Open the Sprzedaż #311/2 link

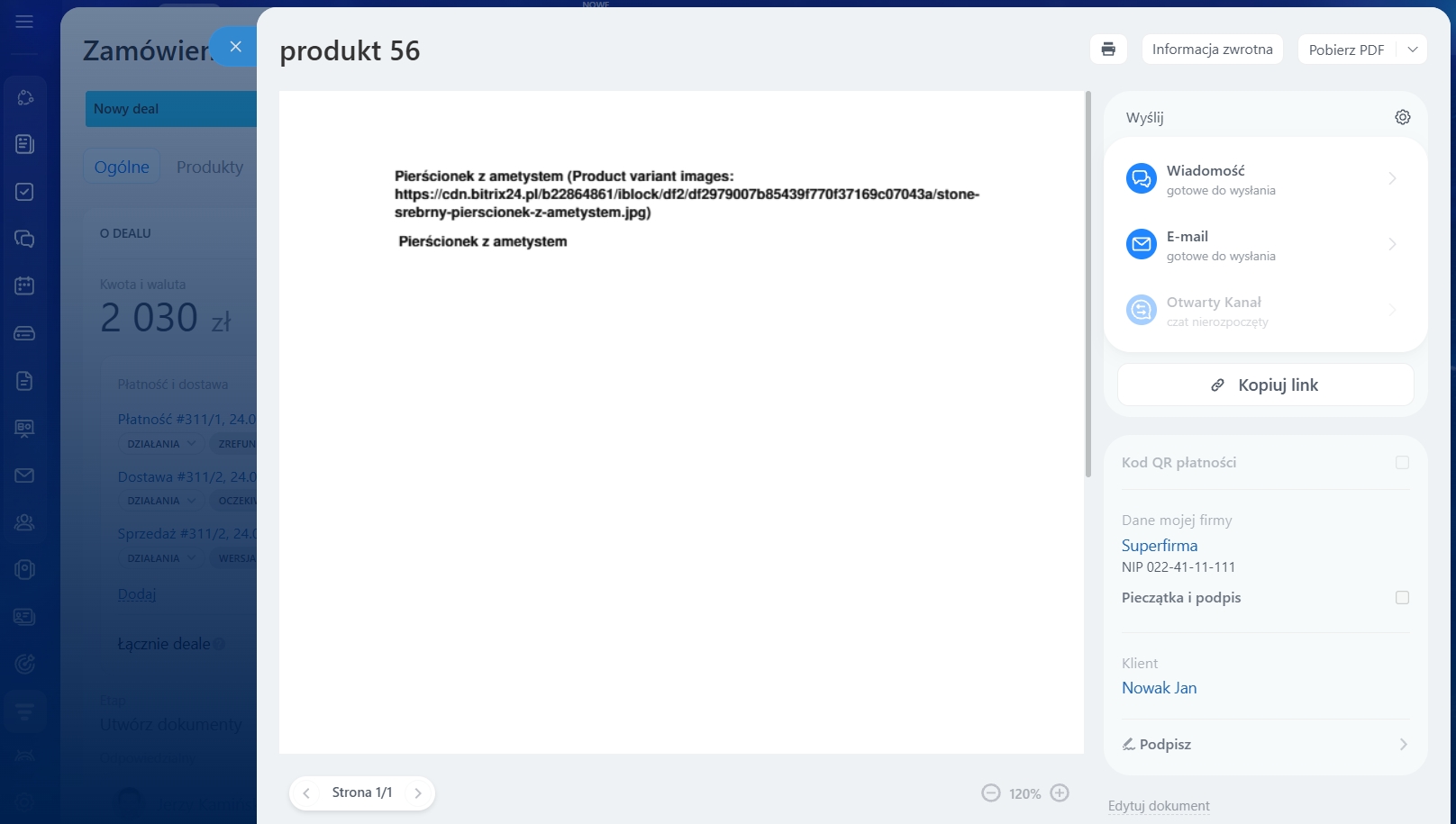[x=187, y=533]
